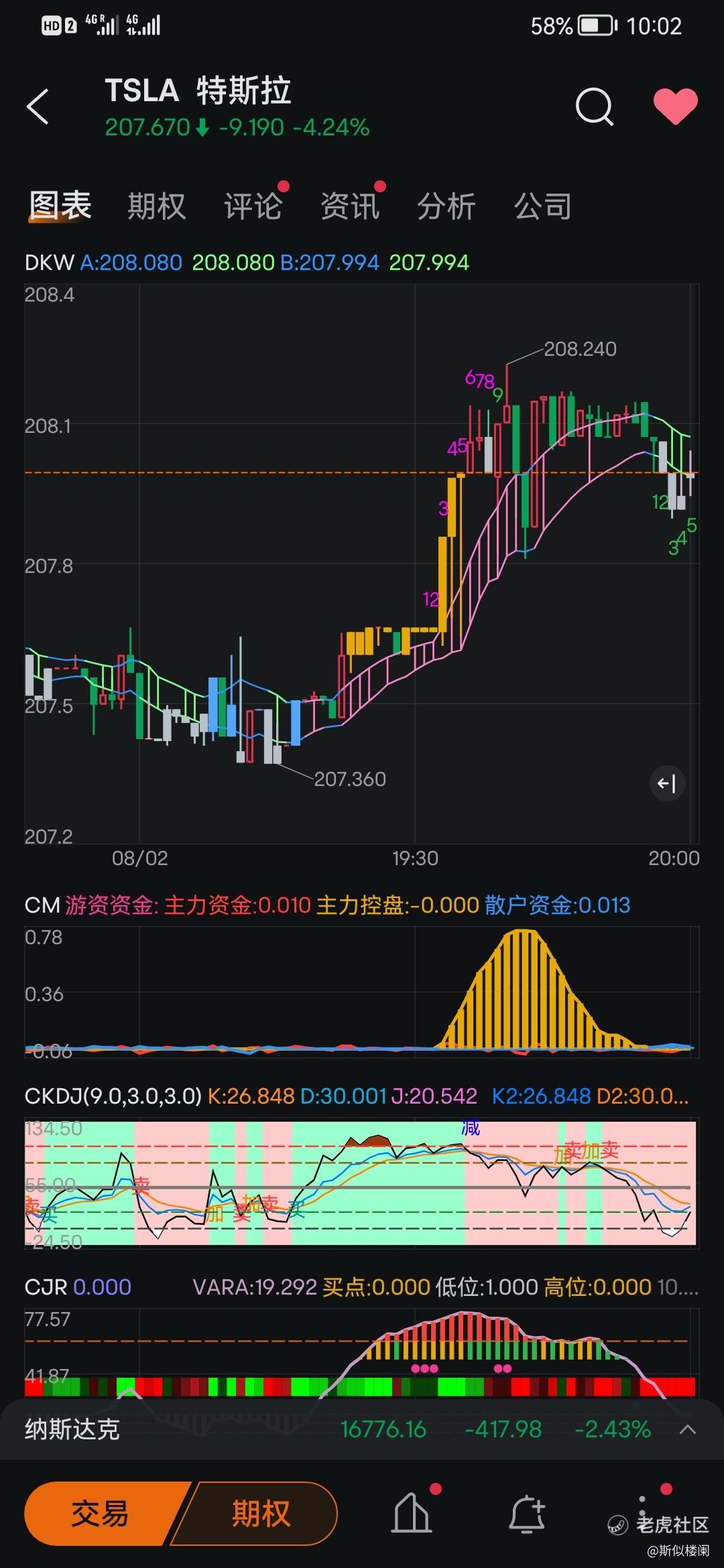724x1568 pixels.
Task: Tap the jump-to-latest arrow on chart
Action: (667, 783)
